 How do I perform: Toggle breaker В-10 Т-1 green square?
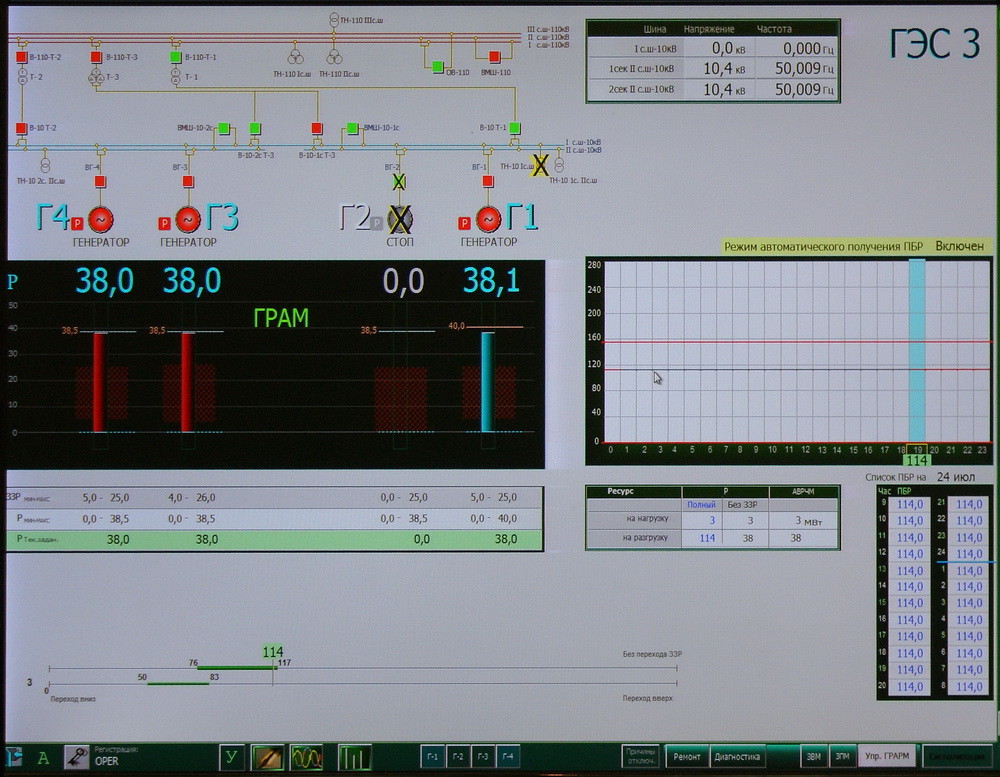click(515, 128)
